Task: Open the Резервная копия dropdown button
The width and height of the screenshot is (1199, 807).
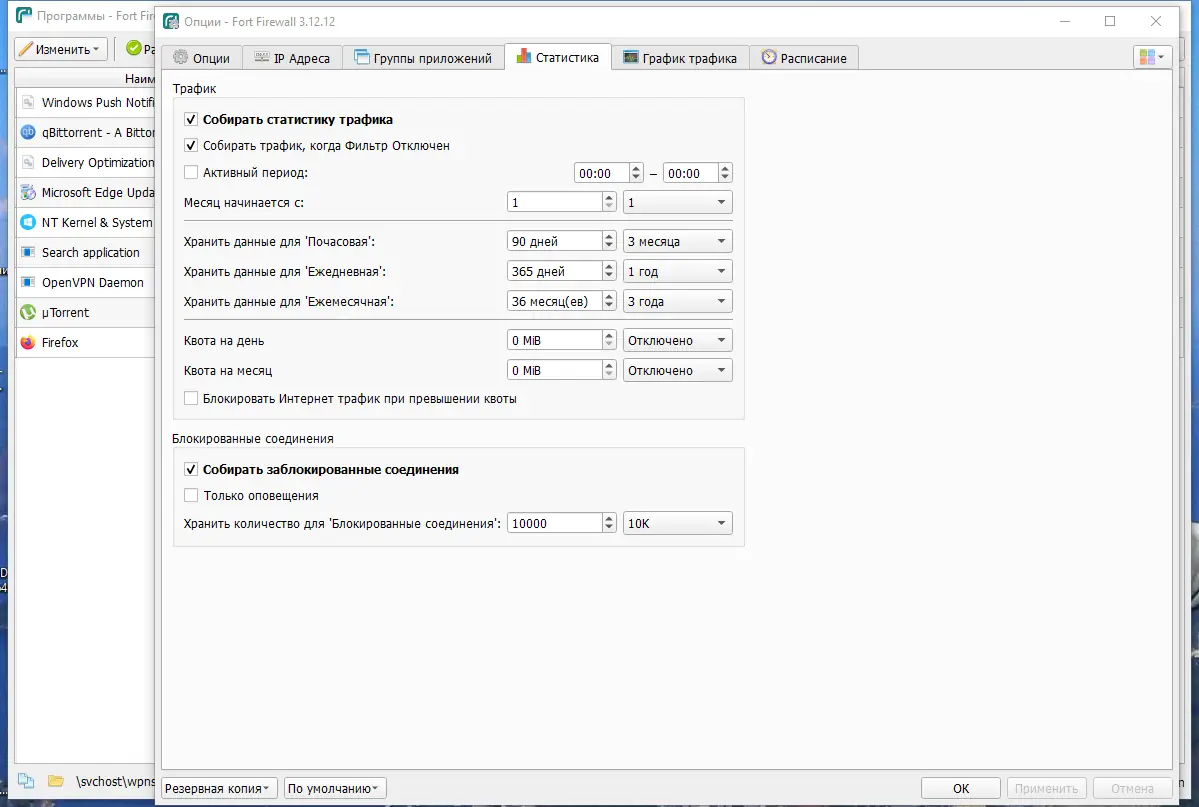Action: pos(219,789)
